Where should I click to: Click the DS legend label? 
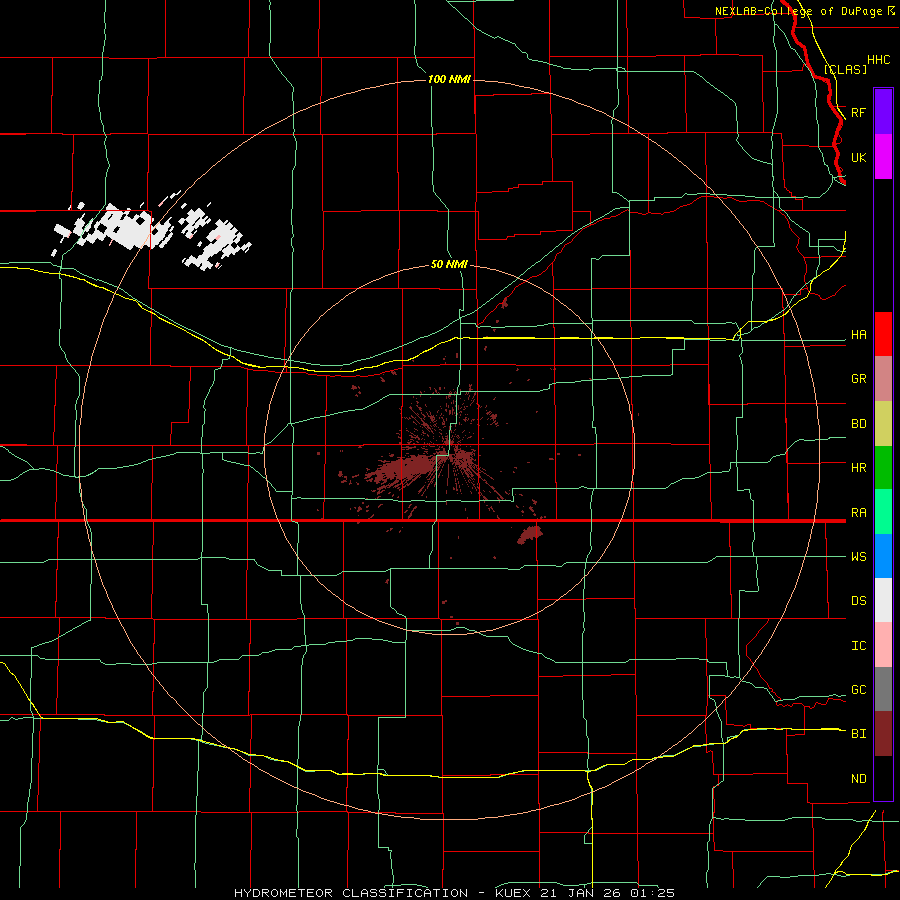coord(858,601)
